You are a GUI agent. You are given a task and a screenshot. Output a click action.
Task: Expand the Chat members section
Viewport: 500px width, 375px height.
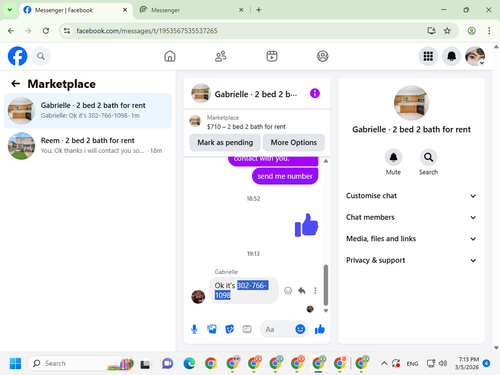coord(411,217)
